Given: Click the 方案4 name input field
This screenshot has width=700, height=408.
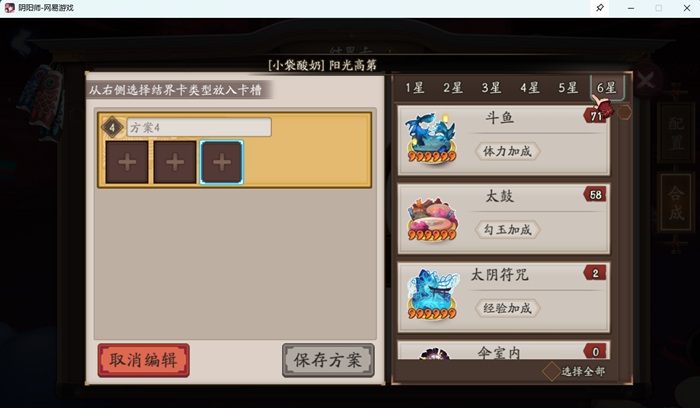Looking at the screenshot, I should pos(199,127).
